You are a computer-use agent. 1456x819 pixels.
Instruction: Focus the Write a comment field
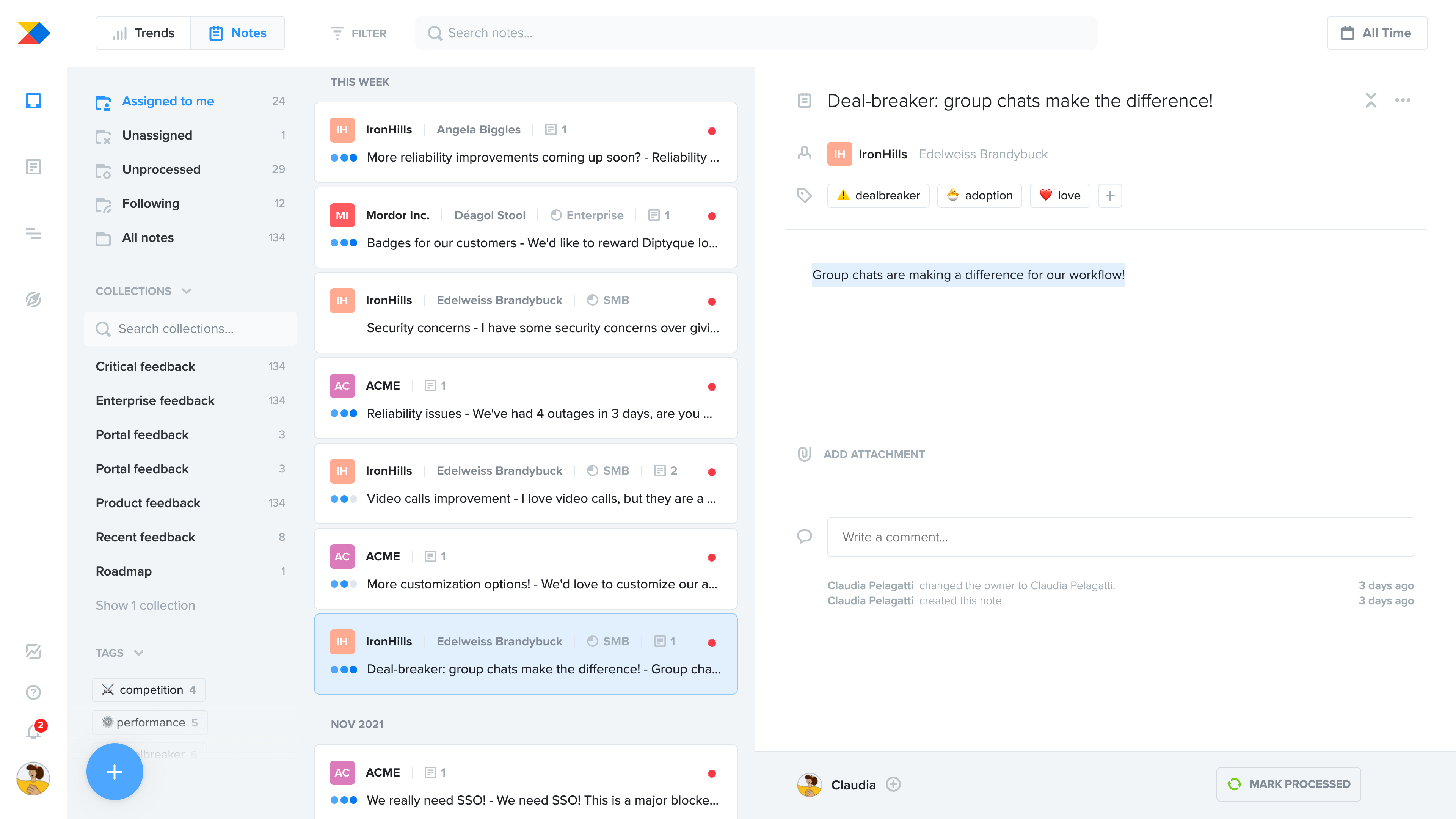coord(1120,537)
